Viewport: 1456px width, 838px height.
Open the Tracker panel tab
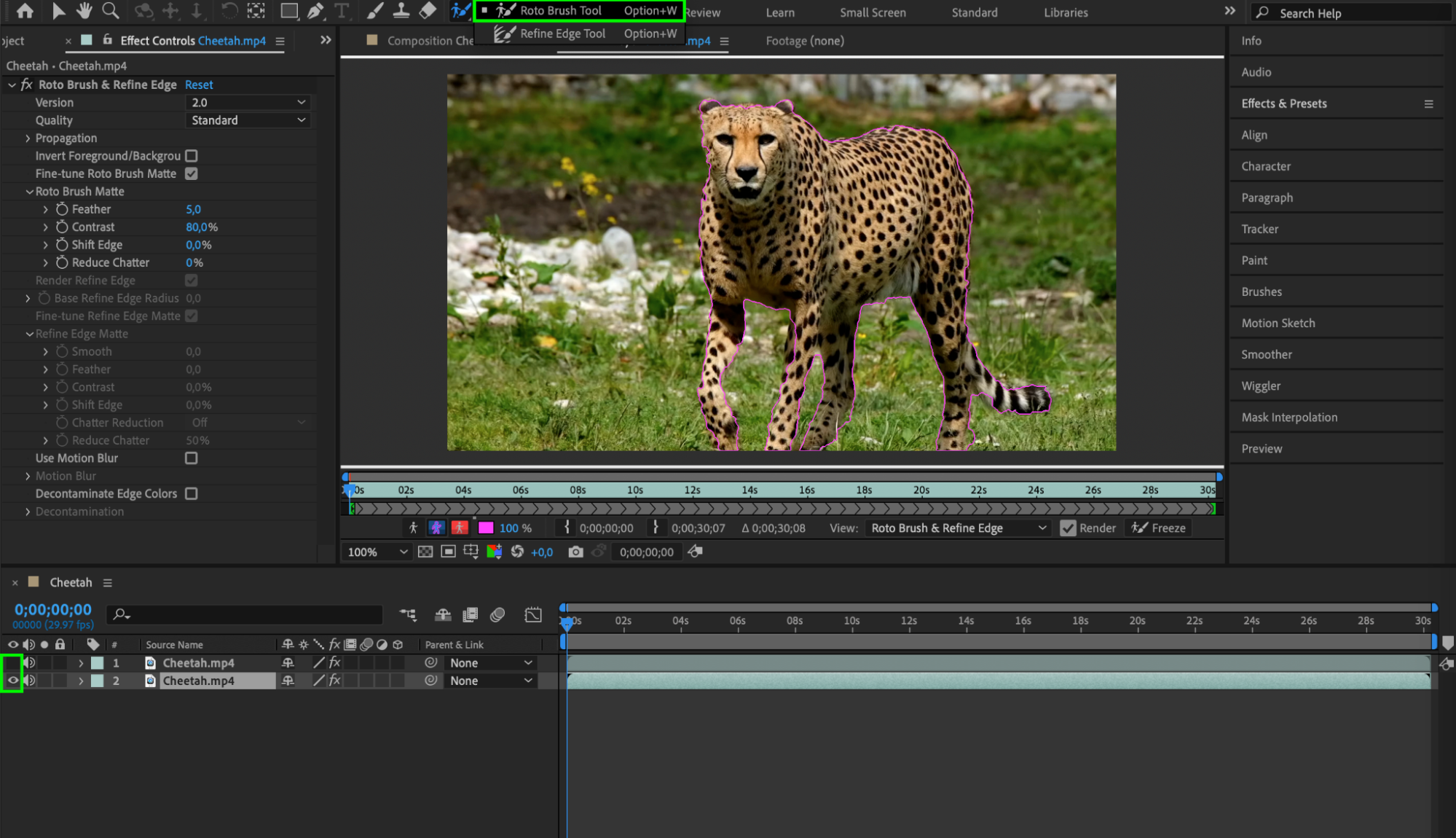[x=1259, y=229]
